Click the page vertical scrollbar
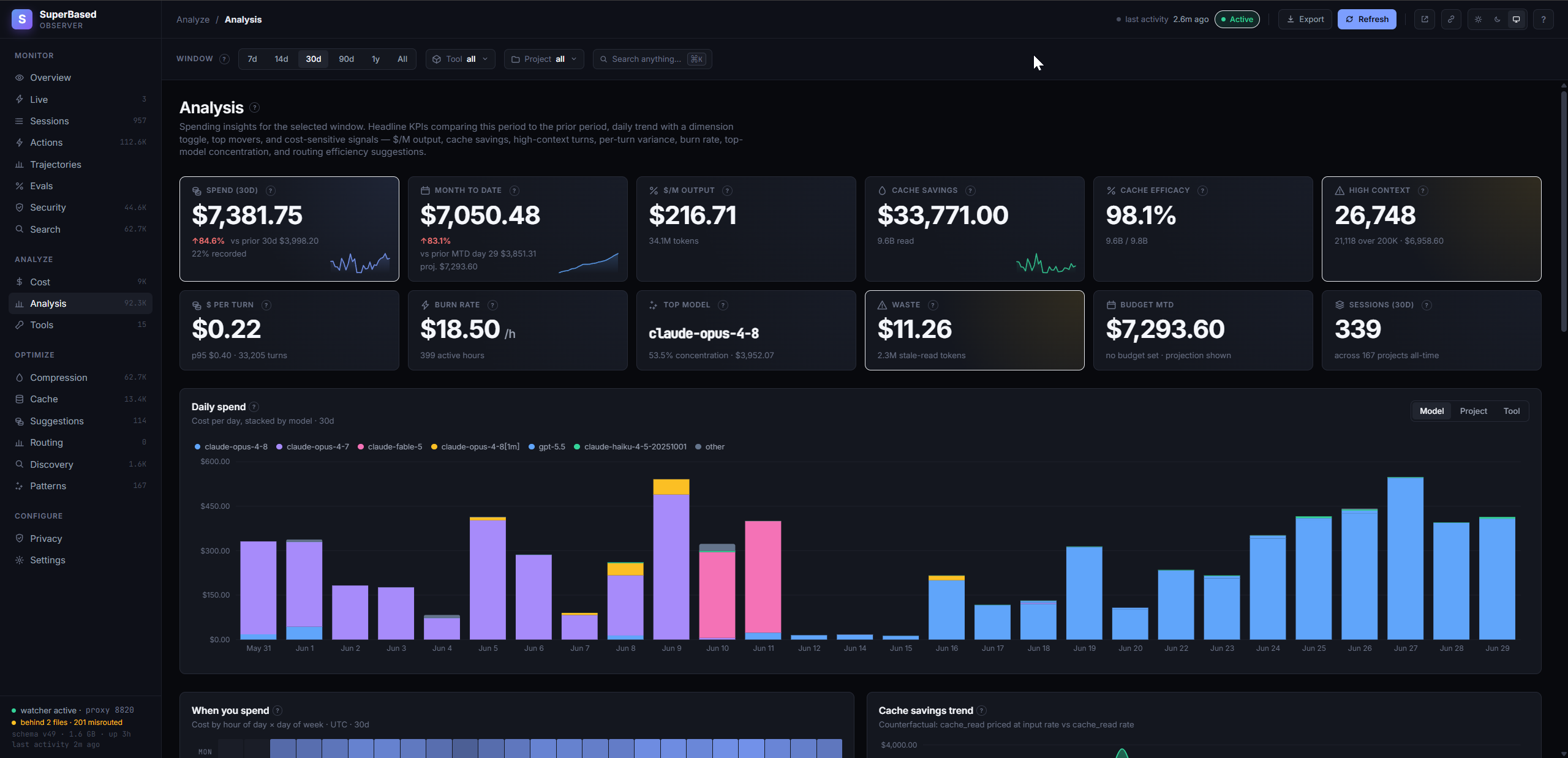This screenshot has width=1568, height=758. click(1563, 211)
